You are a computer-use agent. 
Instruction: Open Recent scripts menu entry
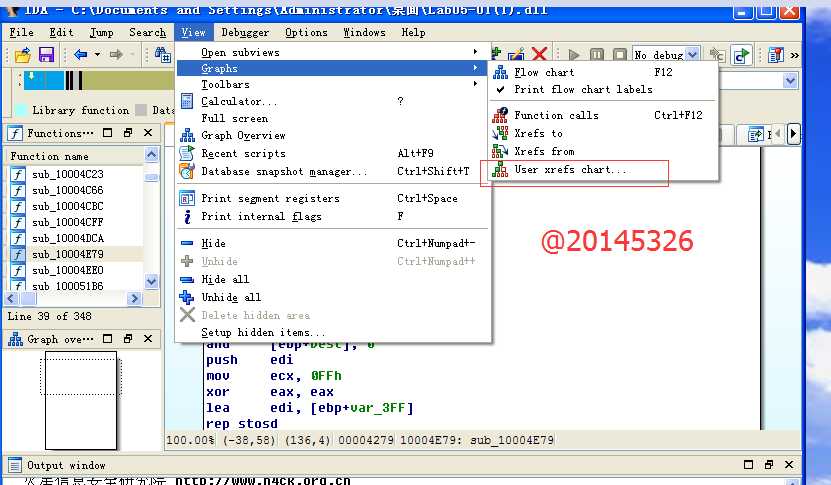[333, 153]
